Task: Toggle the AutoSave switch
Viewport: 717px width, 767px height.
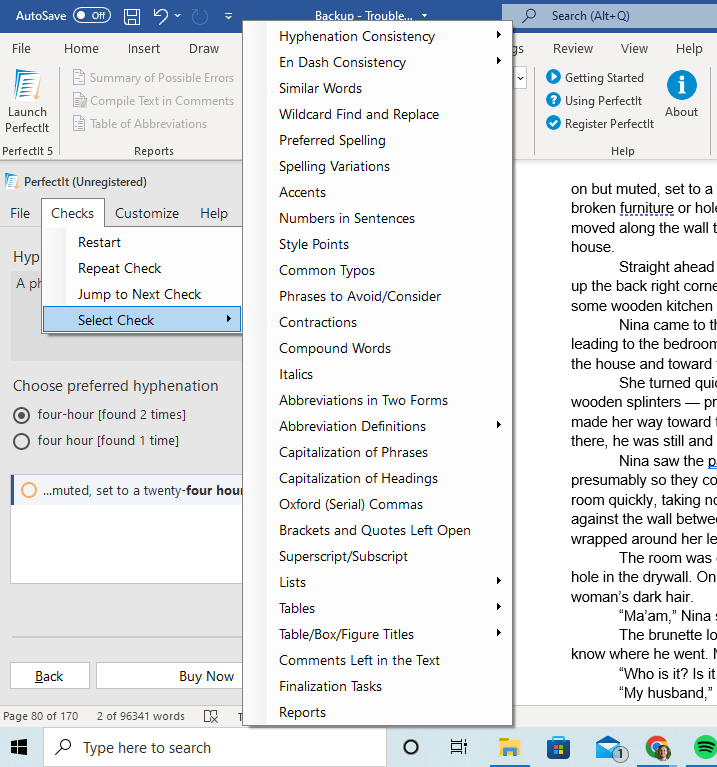Action: [x=92, y=16]
